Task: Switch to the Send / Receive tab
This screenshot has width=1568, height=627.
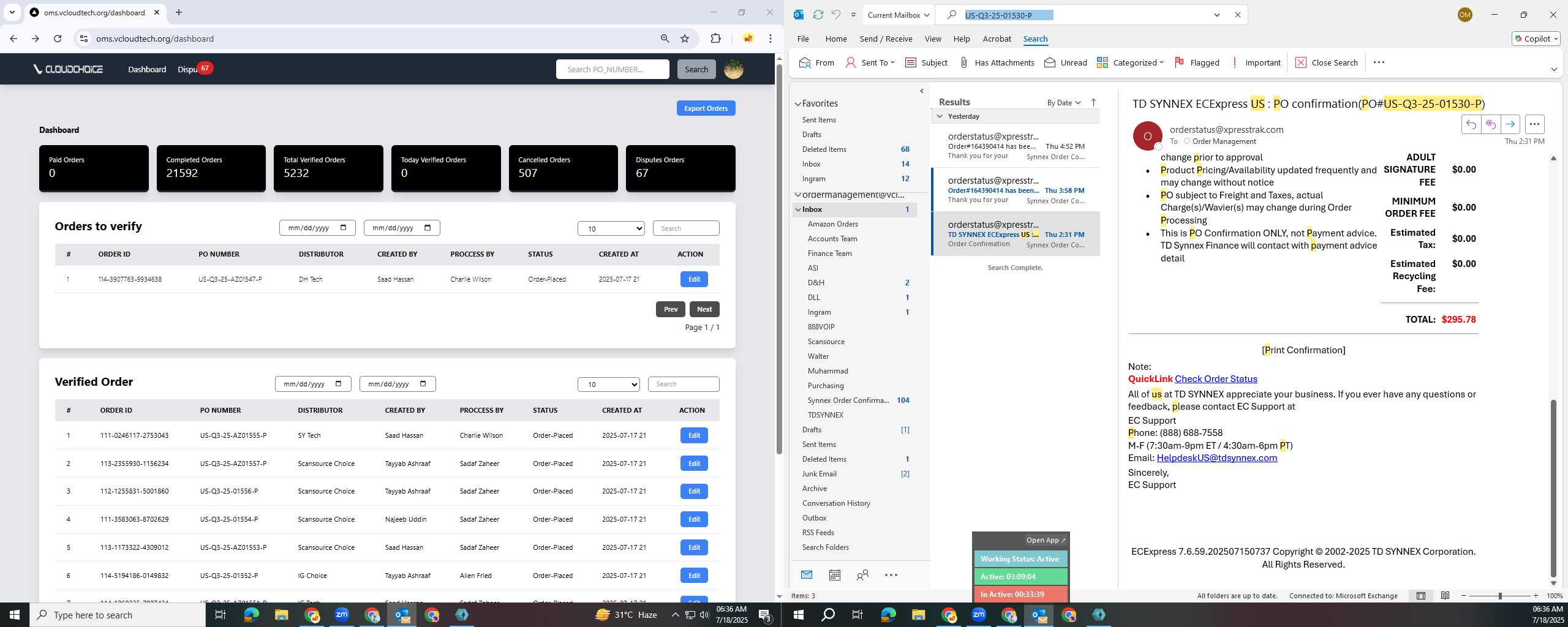Action: tap(886, 39)
